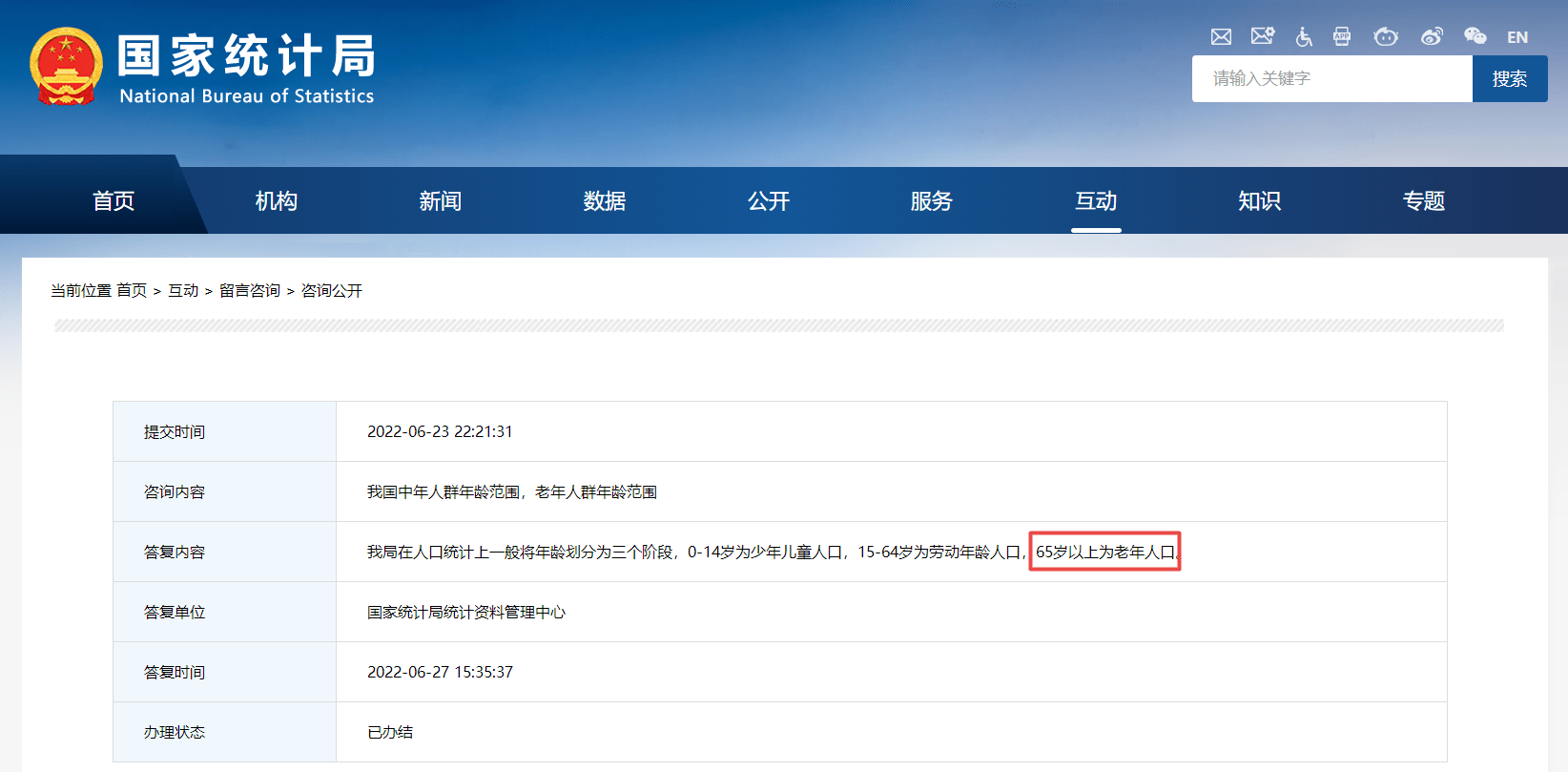The width and height of the screenshot is (1568, 772).
Task: Click the status value 已办结
Action: pyautogui.click(x=390, y=732)
